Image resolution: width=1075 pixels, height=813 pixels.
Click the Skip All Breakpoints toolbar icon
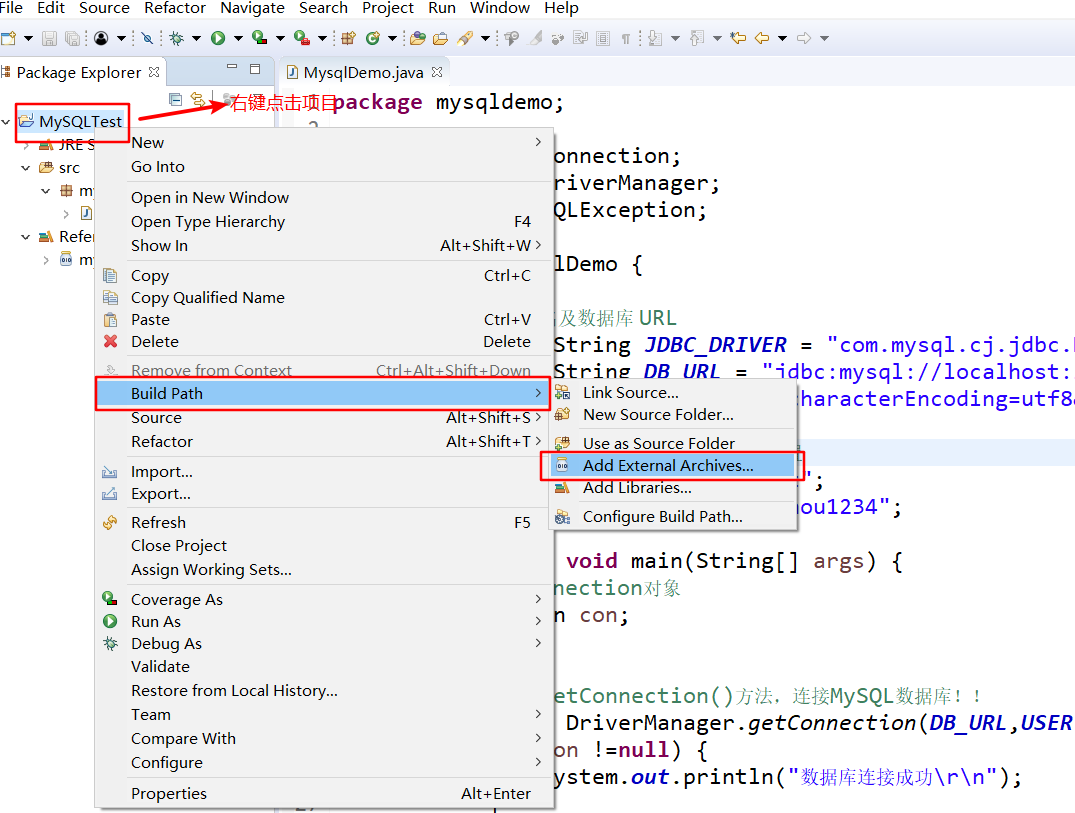[147, 38]
